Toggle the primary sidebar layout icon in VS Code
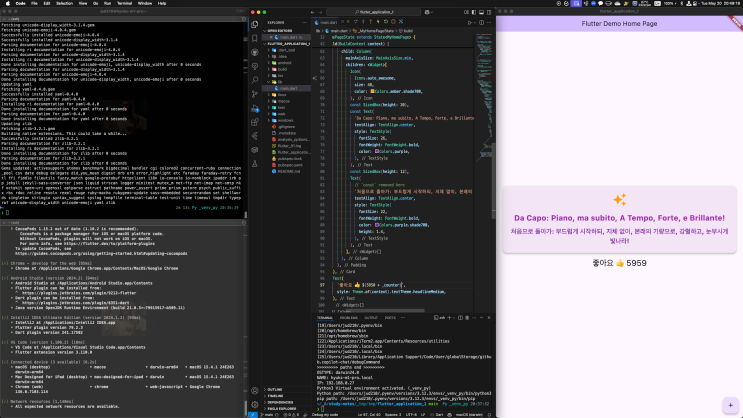 pyautogui.click(x=474, y=12)
